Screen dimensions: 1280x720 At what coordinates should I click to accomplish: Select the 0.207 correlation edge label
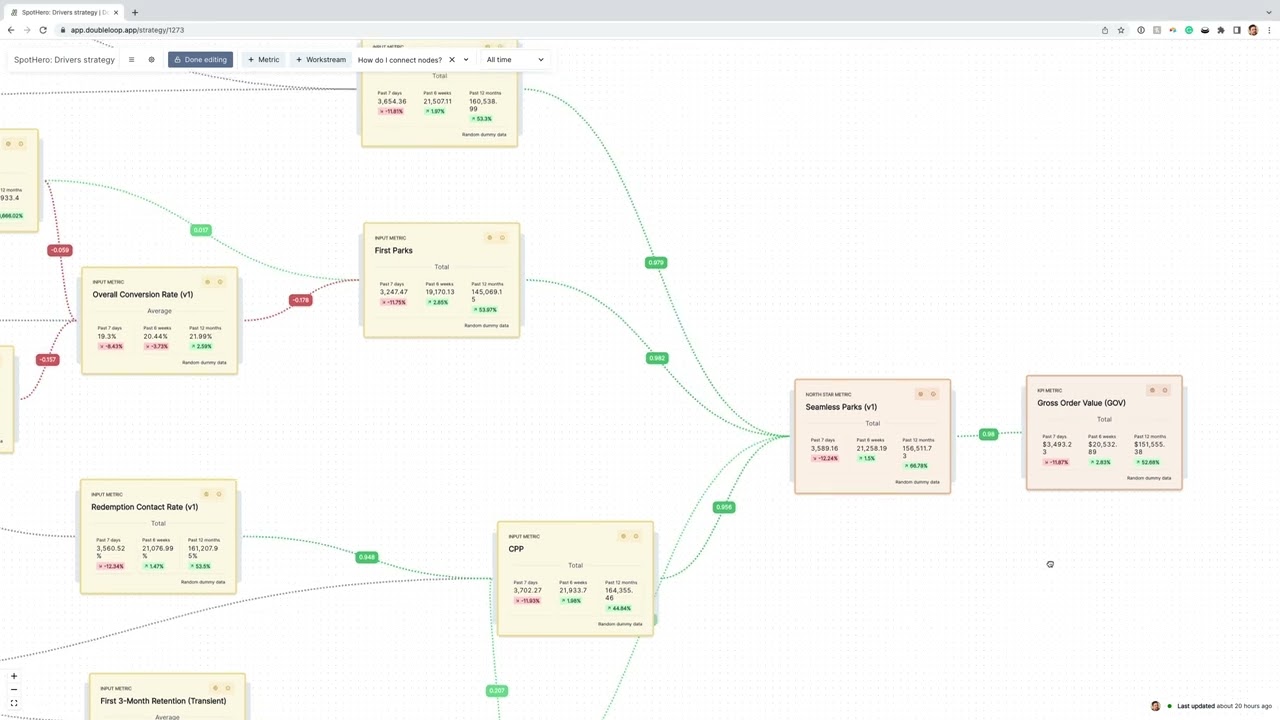coord(497,691)
